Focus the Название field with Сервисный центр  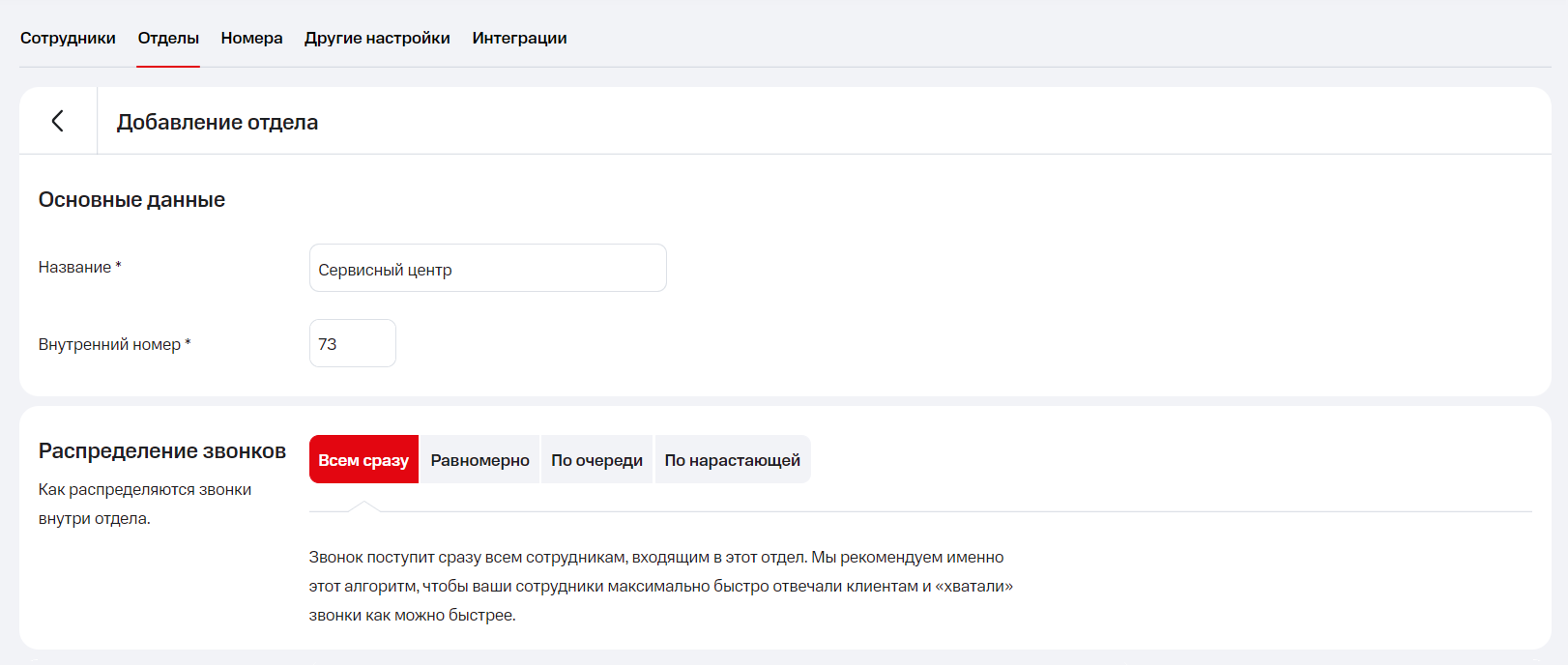(487, 269)
